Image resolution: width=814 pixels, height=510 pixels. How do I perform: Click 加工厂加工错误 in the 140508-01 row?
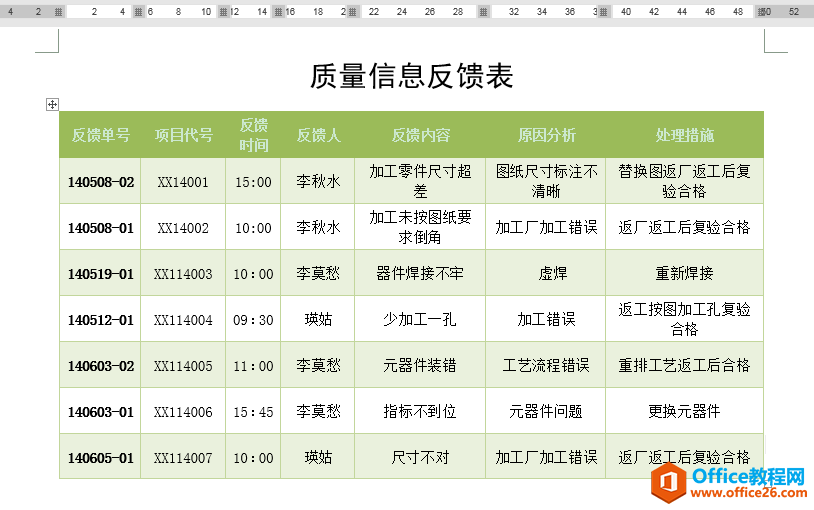tap(546, 227)
